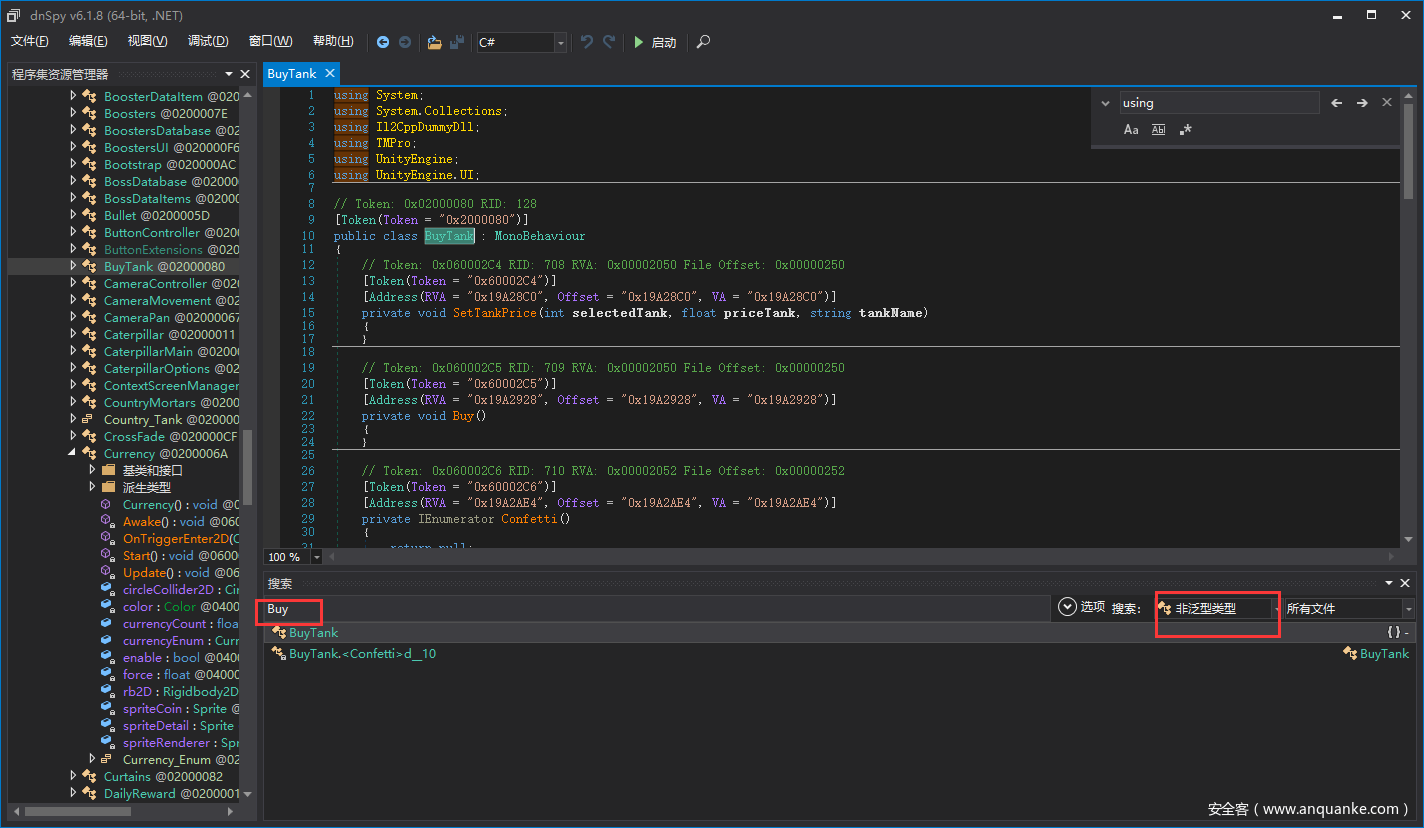Click the undo icon in toolbar

point(587,42)
